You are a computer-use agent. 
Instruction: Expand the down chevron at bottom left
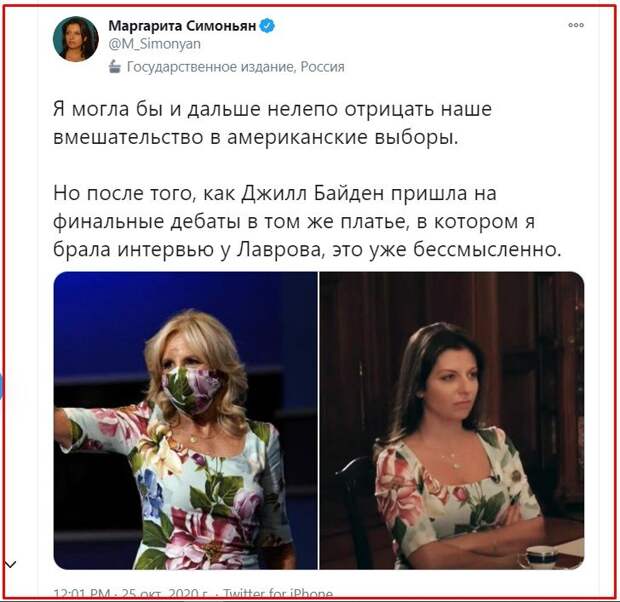click(10, 564)
